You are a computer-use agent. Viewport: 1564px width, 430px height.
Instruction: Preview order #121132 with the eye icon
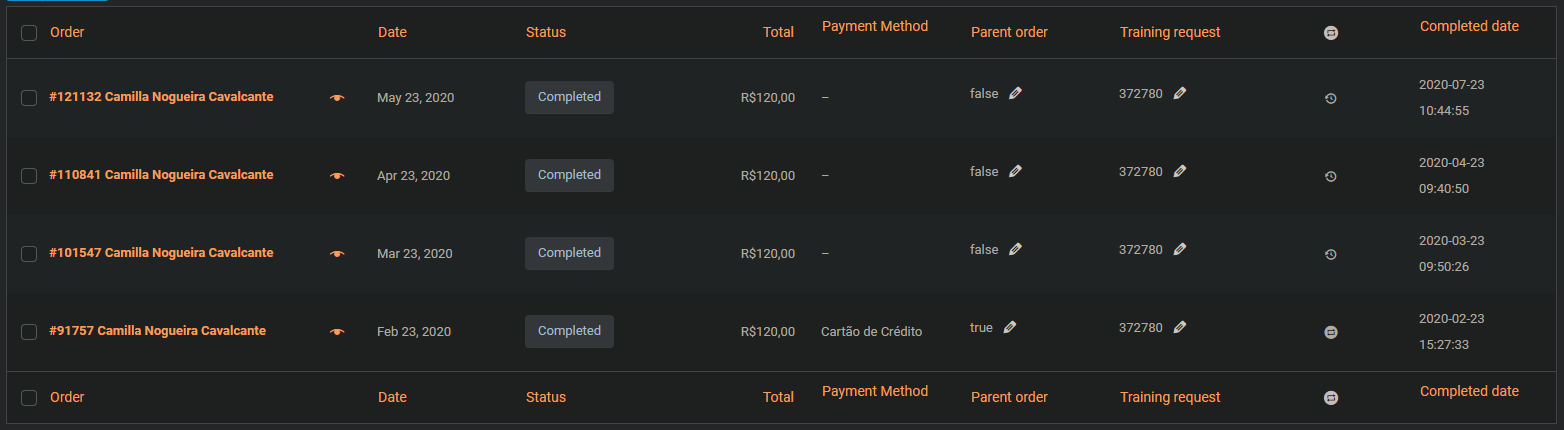point(337,98)
